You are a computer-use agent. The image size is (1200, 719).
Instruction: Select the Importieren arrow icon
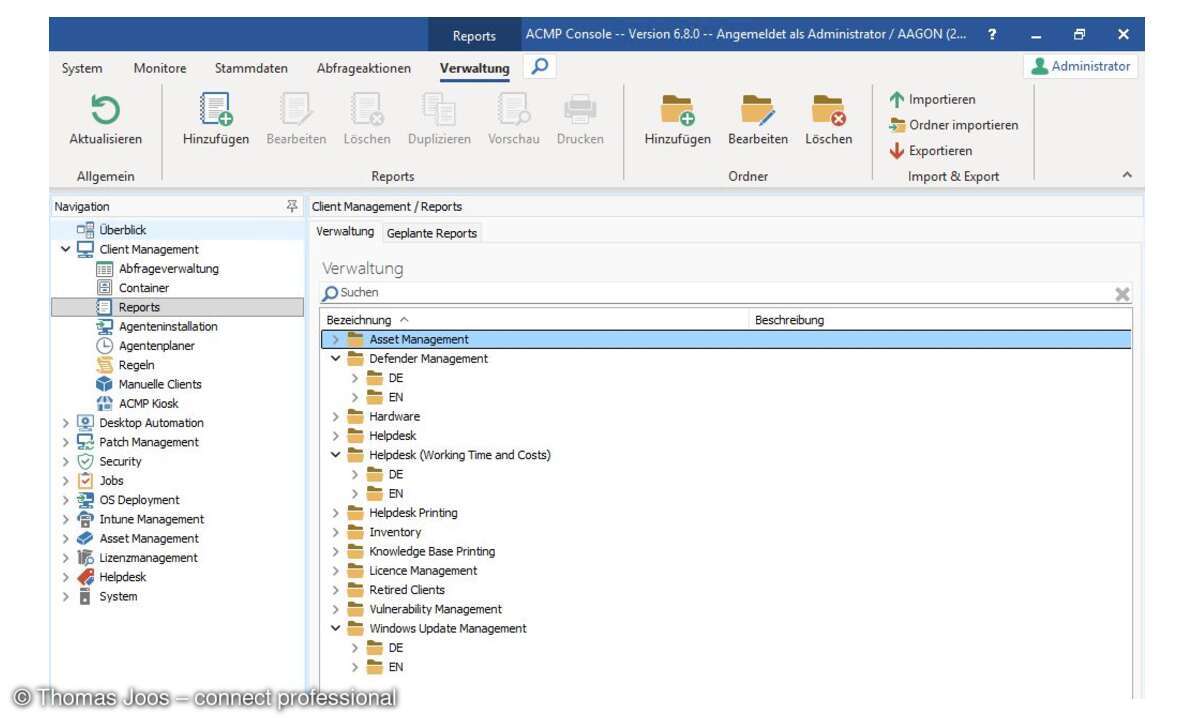point(897,99)
